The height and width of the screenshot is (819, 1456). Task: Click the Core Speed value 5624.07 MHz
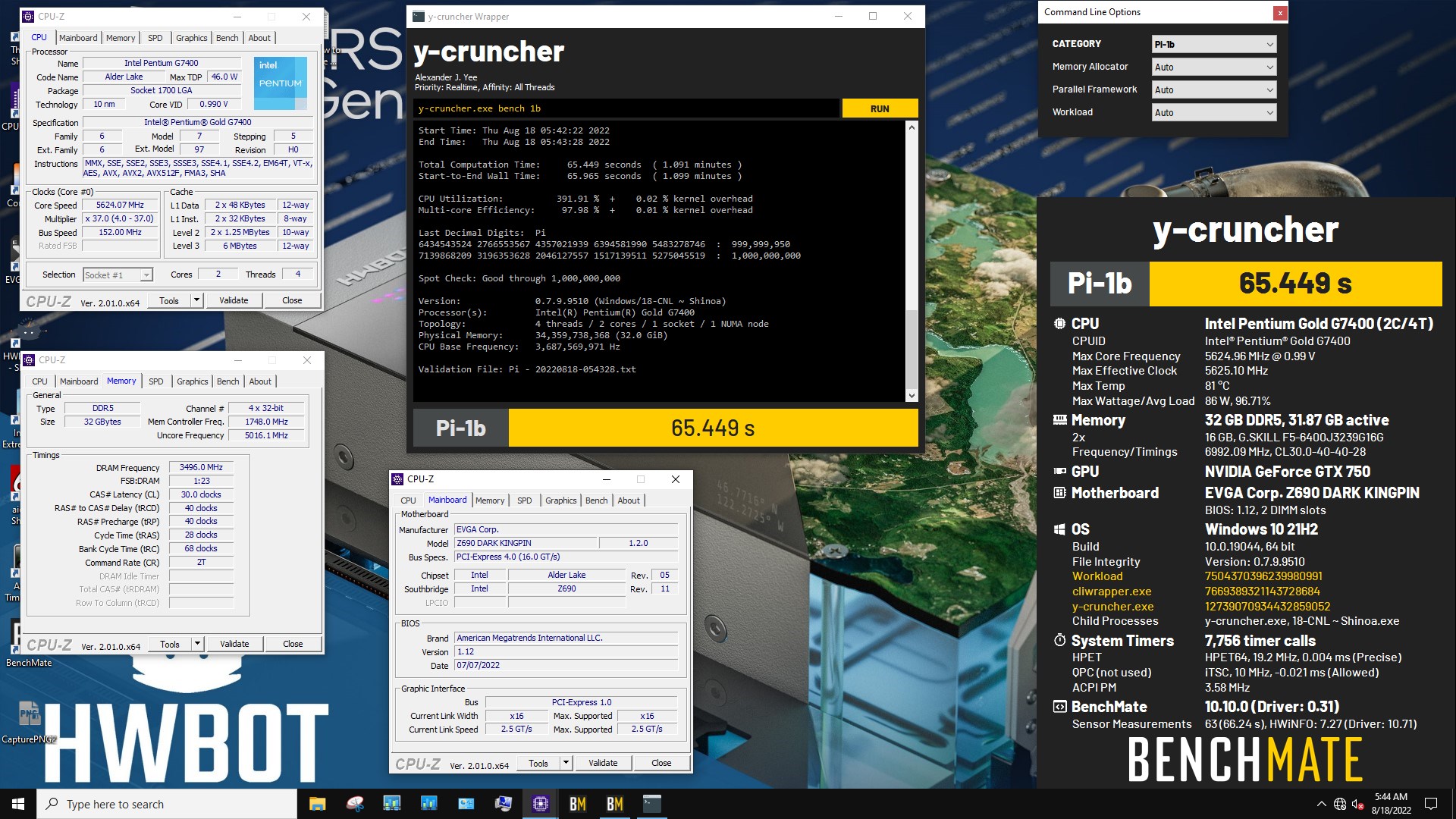(121, 206)
